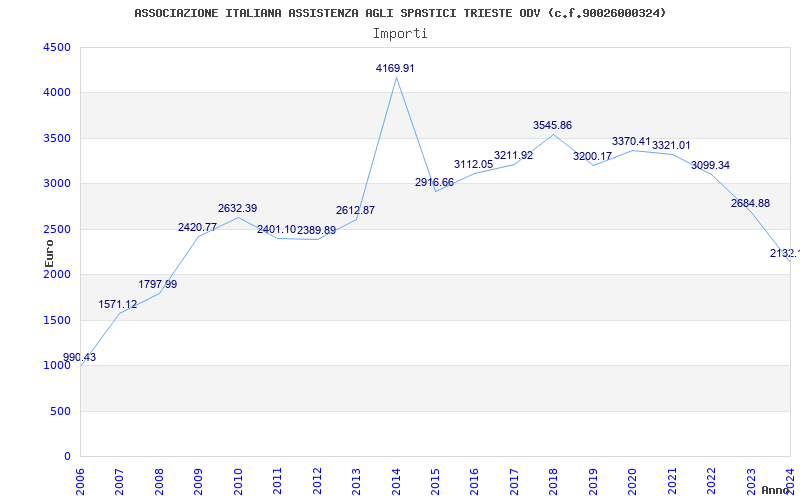Click the partially cut 2132 data label

785,254
